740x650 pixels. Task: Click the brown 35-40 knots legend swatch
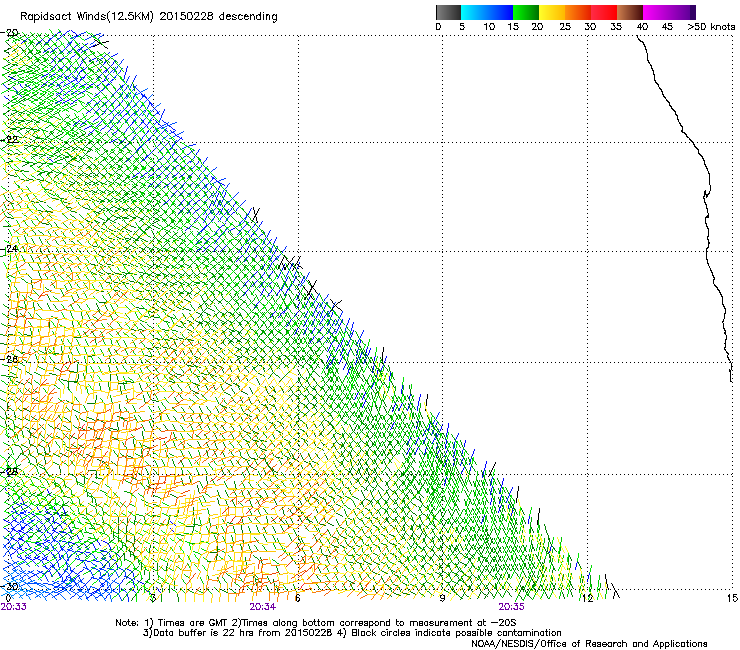point(630,12)
